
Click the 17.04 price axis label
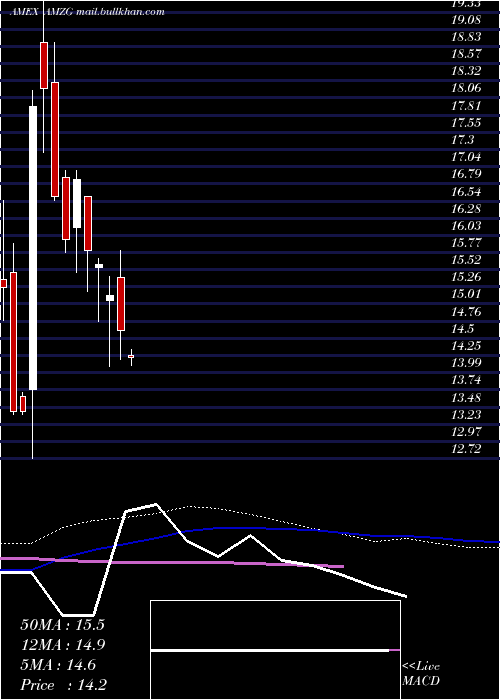coord(466,157)
